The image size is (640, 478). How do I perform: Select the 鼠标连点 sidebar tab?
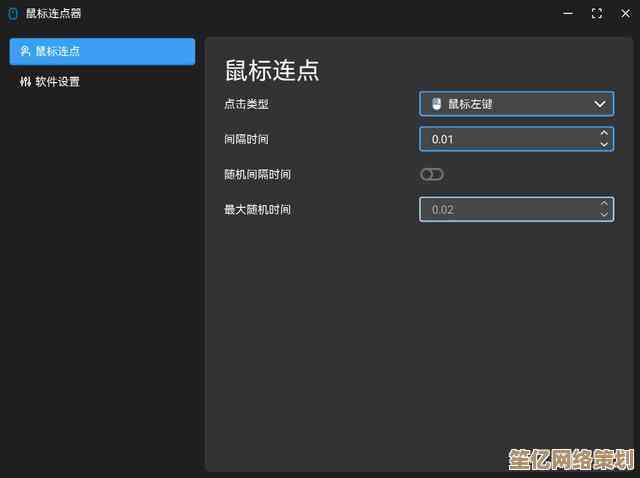102,51
